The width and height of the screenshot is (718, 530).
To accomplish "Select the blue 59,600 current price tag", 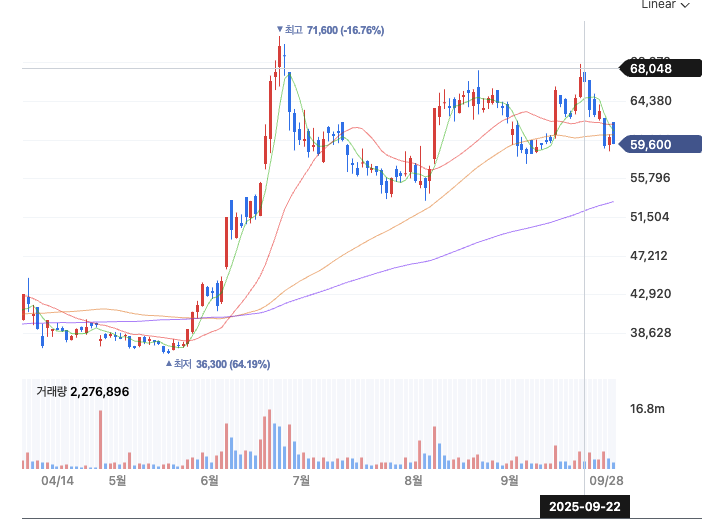I will [650, 145].
